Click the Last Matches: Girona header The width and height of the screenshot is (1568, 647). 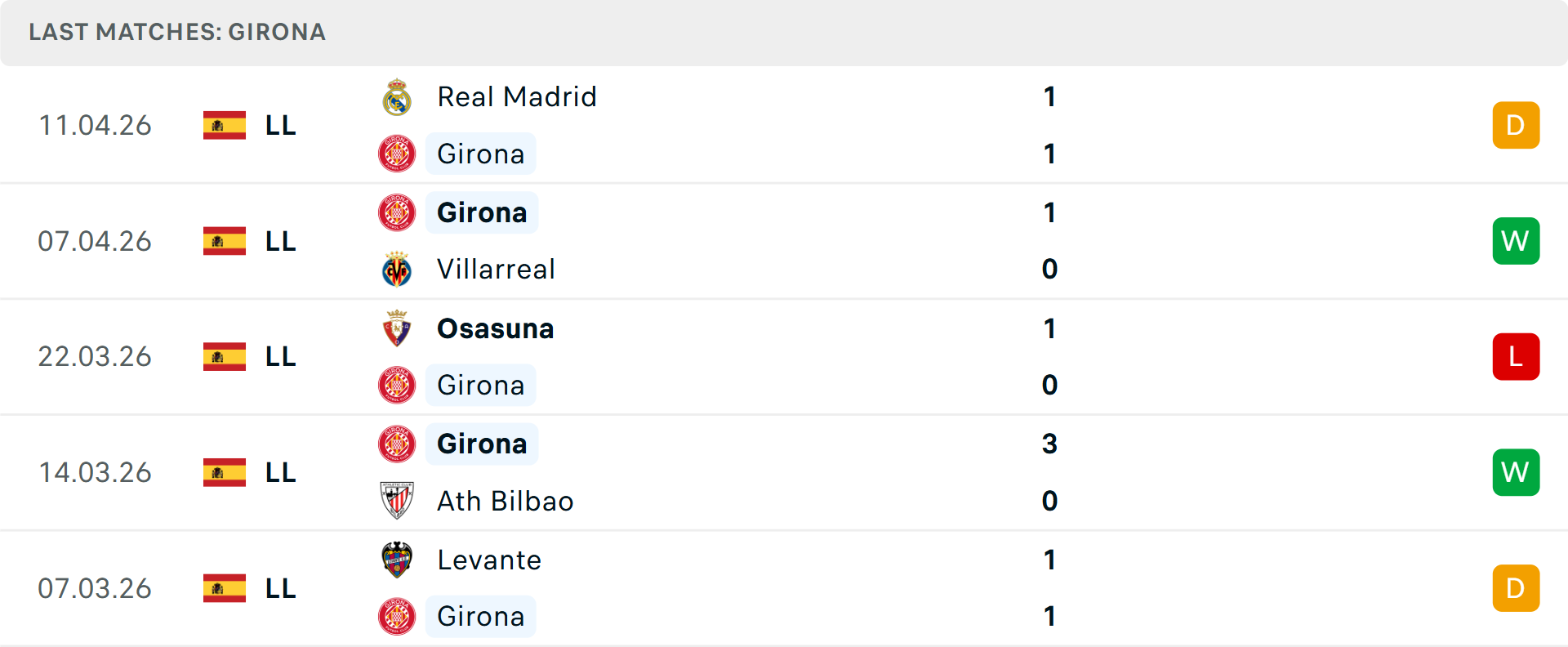tap(177, 32)
